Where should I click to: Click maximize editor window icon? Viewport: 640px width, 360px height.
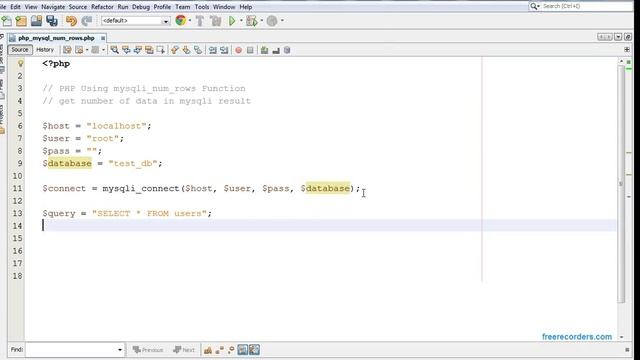tap(628, 37)
